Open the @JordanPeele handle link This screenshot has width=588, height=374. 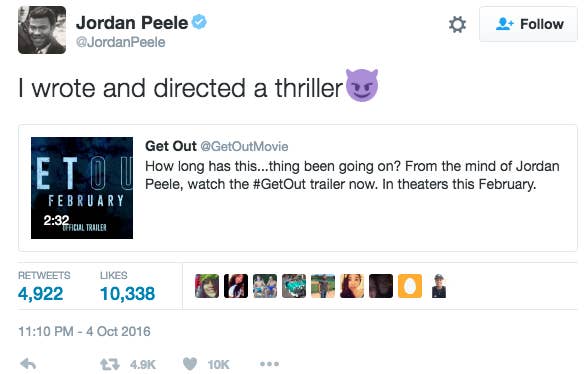[x=120, y=42]
